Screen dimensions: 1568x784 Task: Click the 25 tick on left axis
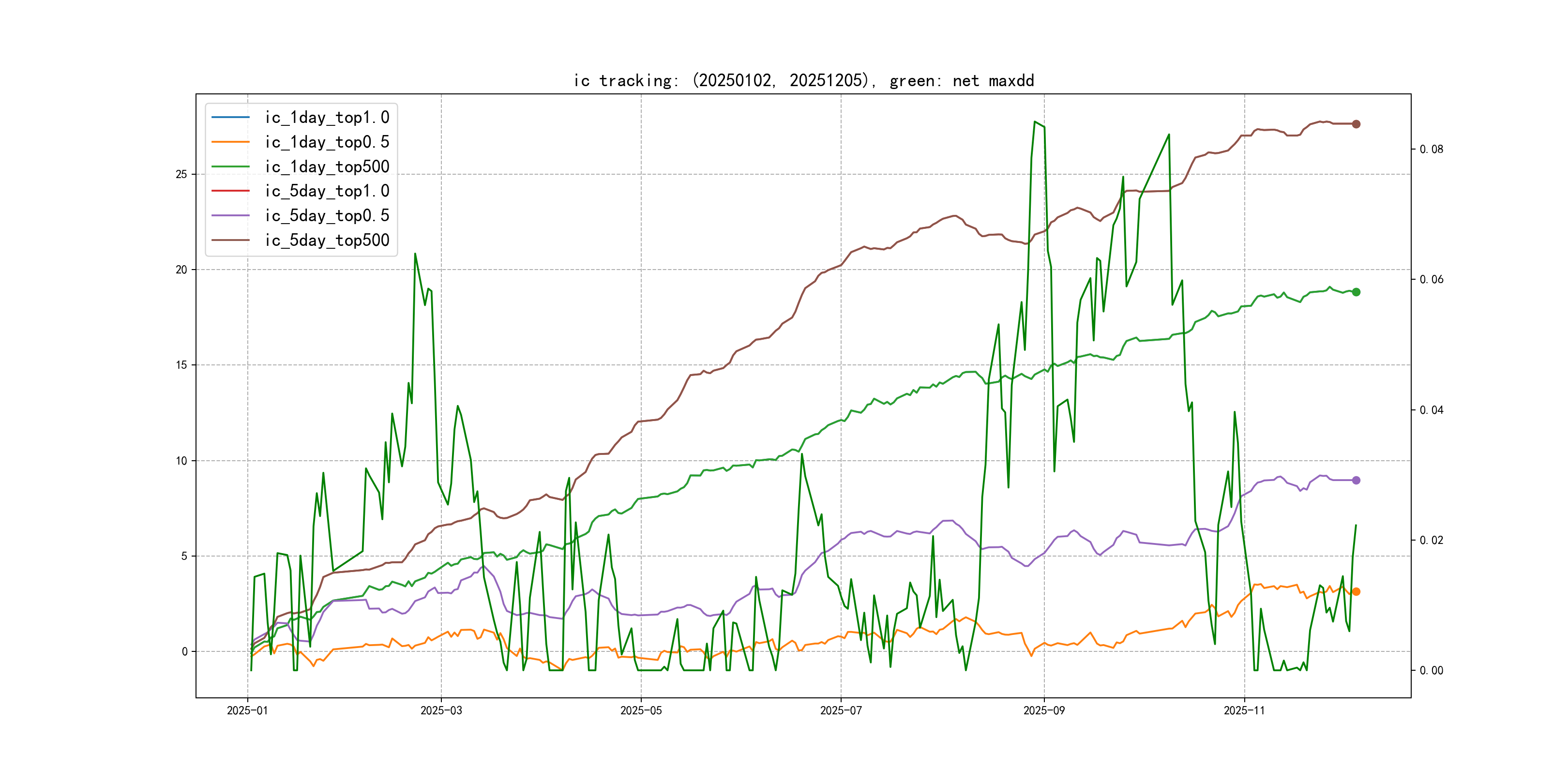coord(181,174)
